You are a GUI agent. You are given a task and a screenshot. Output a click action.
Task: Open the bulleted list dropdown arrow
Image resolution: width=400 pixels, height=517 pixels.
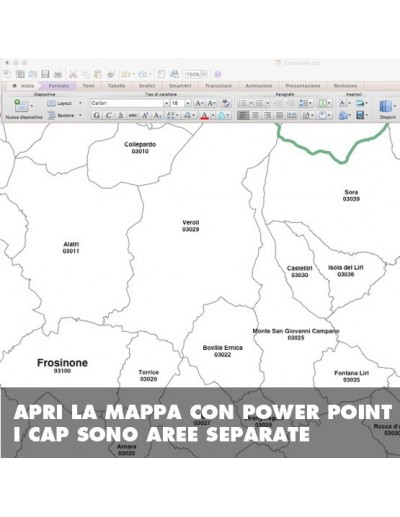251,103
